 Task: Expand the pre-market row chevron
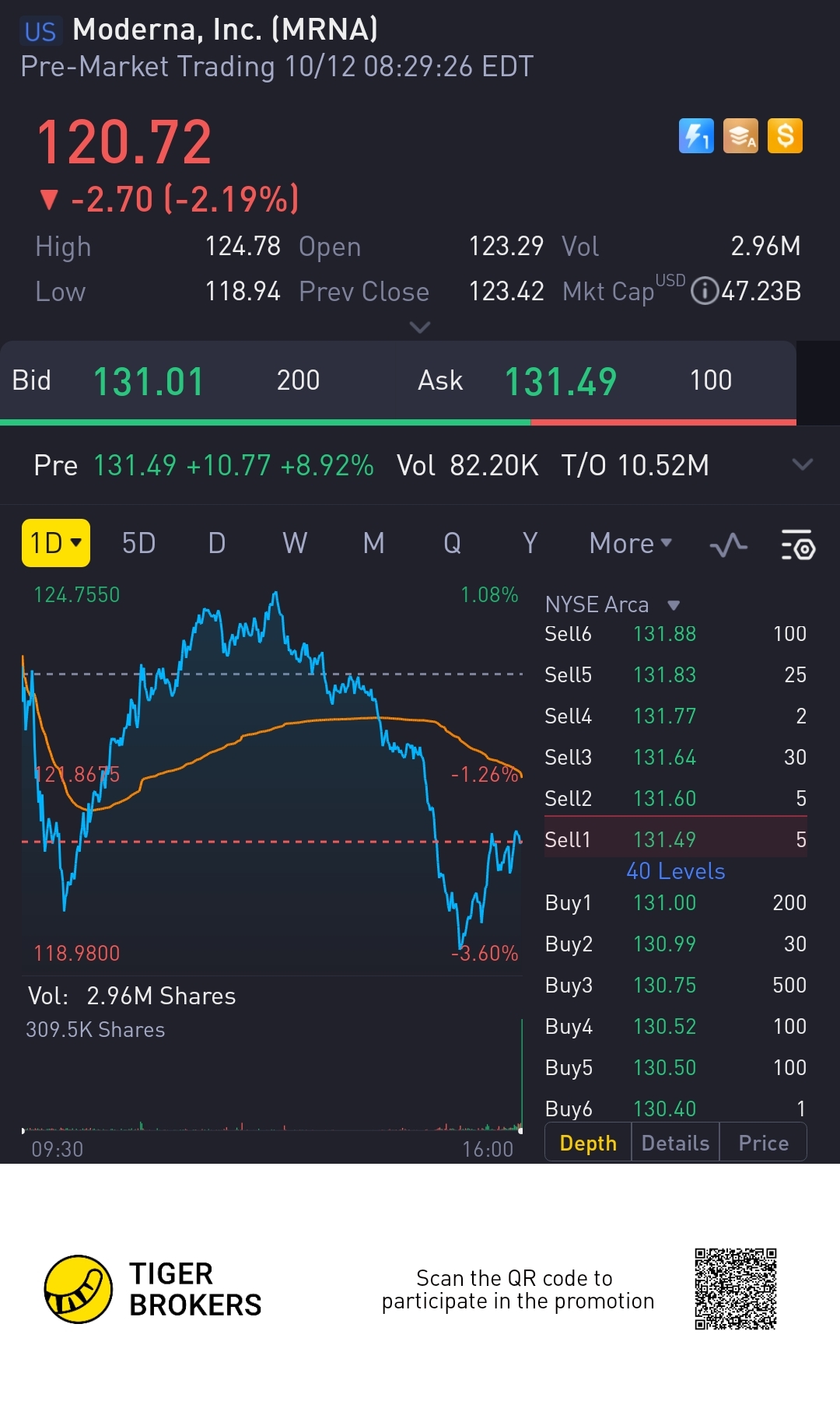coord(802,465)
